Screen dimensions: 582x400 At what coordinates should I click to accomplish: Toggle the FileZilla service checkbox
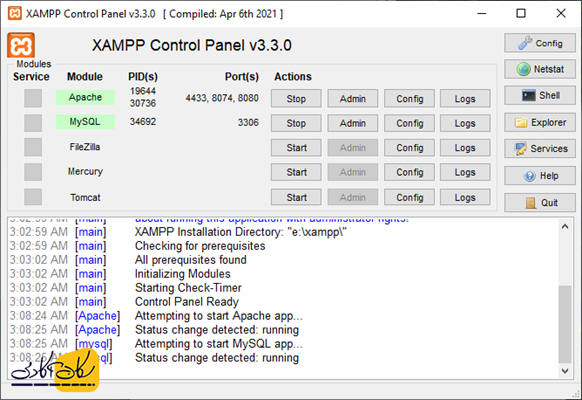pyautogui.click(x=33, y=147)
